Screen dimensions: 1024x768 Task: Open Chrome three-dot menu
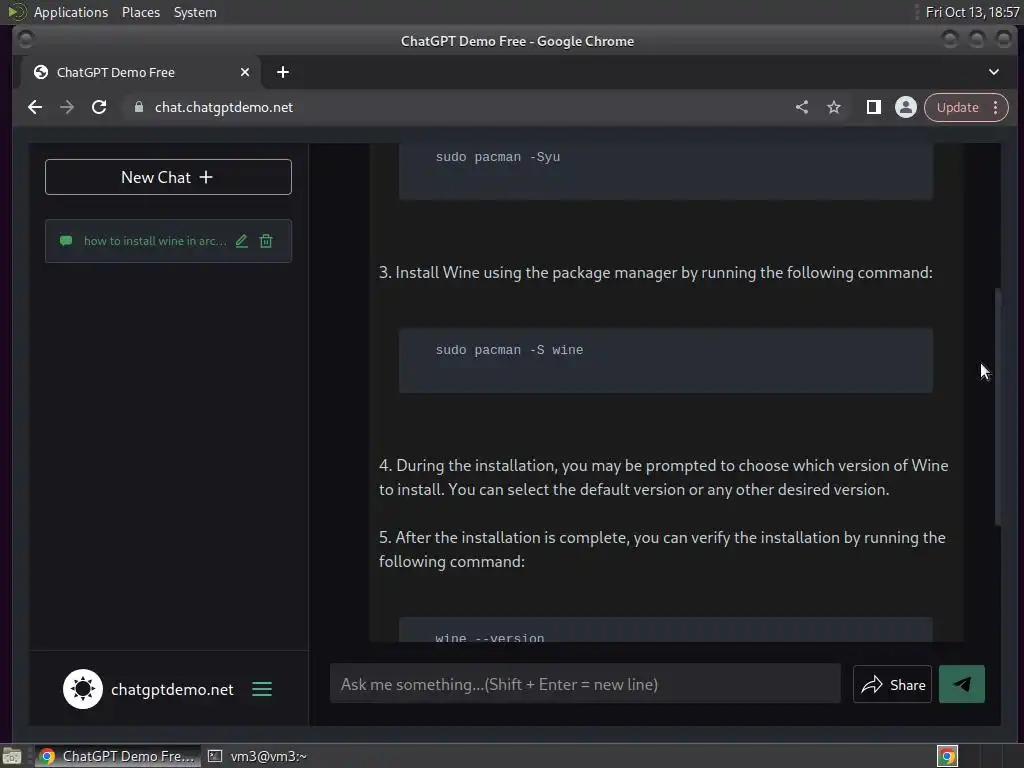[x=995, y=107]
